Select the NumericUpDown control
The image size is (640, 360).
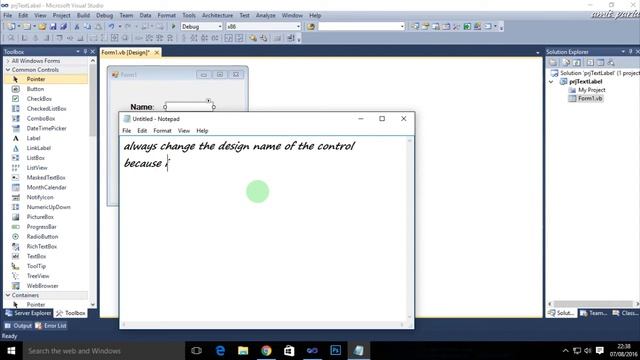pyautogui.click(x=48, y=207)
